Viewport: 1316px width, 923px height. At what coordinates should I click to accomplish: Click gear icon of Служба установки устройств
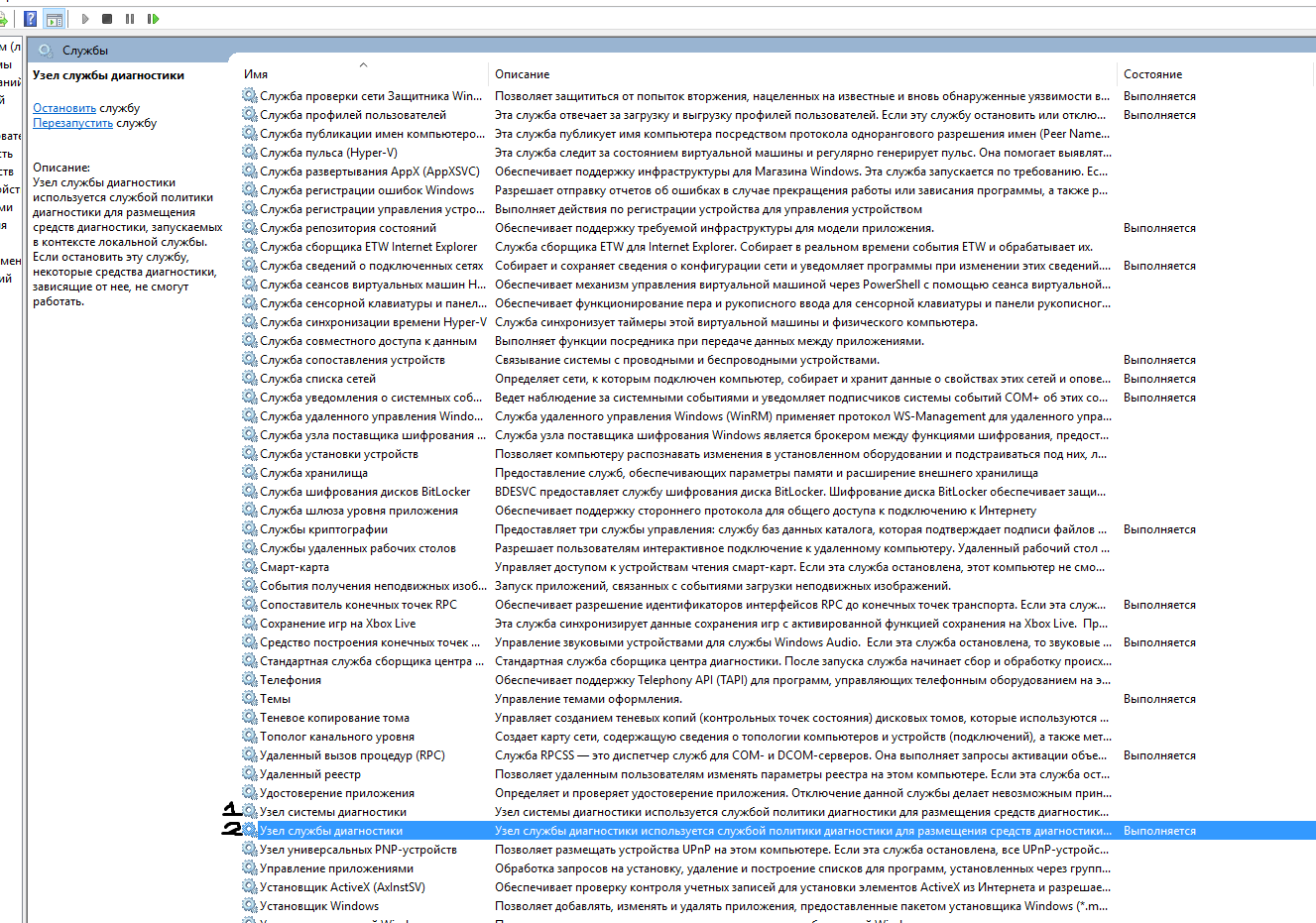click(250, 454)
